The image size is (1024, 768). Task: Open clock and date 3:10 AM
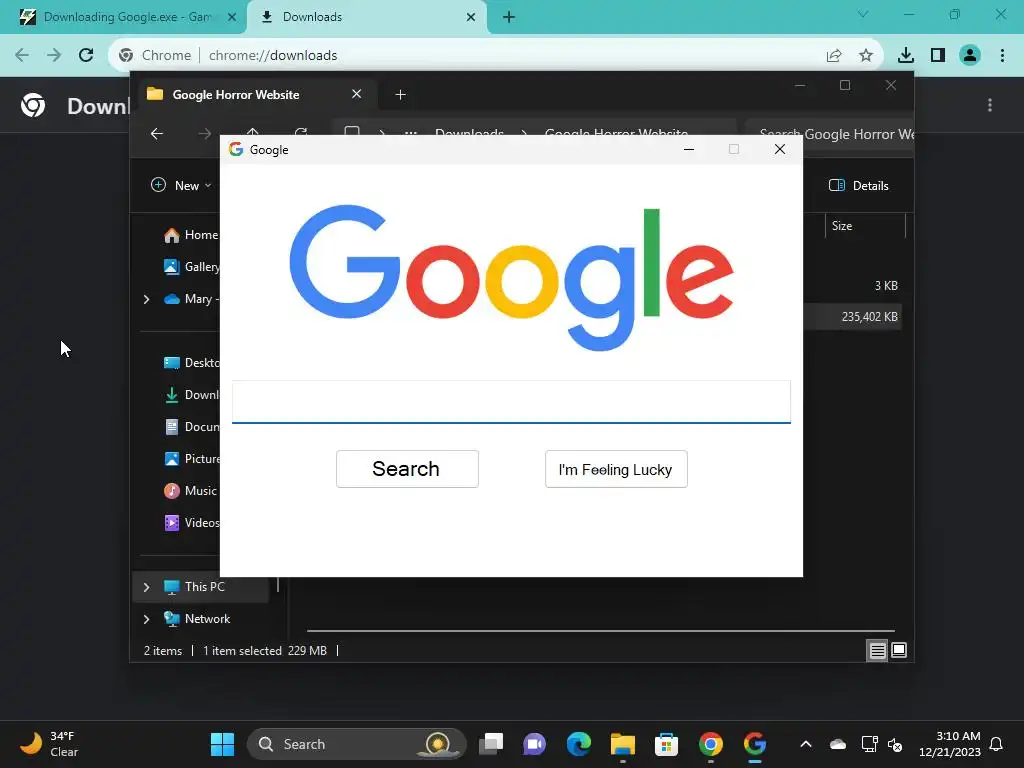tap(950, 744)
